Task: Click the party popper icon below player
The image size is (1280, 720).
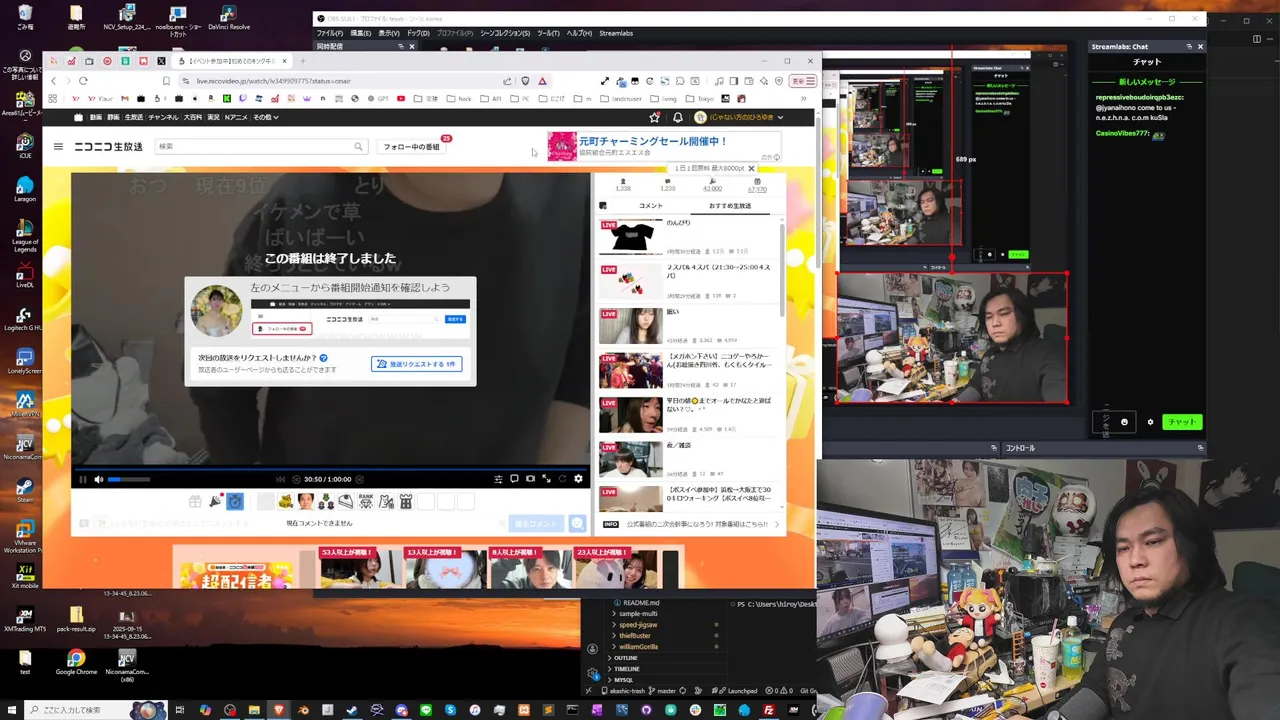Action: coord(215,501)
